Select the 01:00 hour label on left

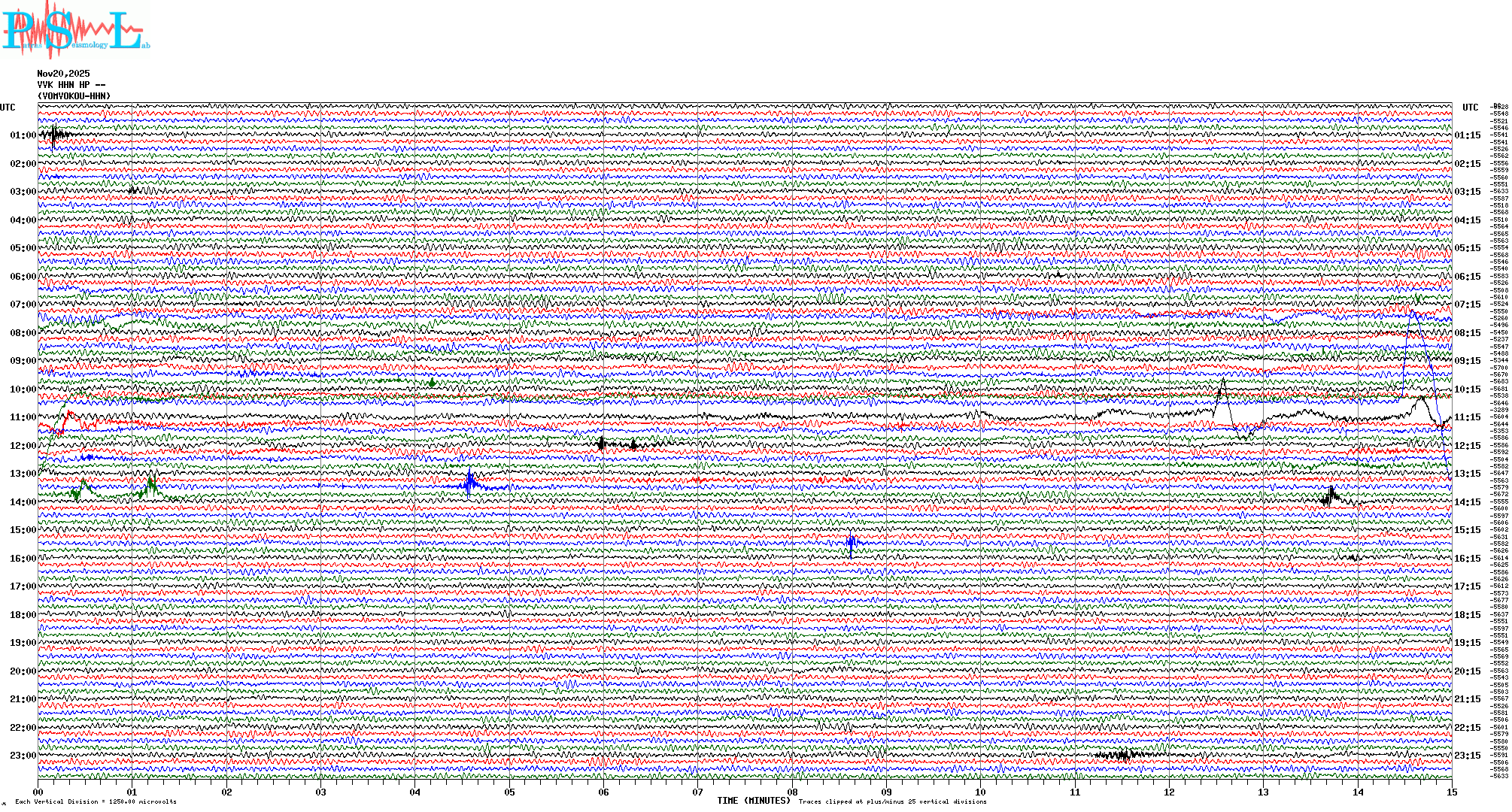[x=23, y=135]
